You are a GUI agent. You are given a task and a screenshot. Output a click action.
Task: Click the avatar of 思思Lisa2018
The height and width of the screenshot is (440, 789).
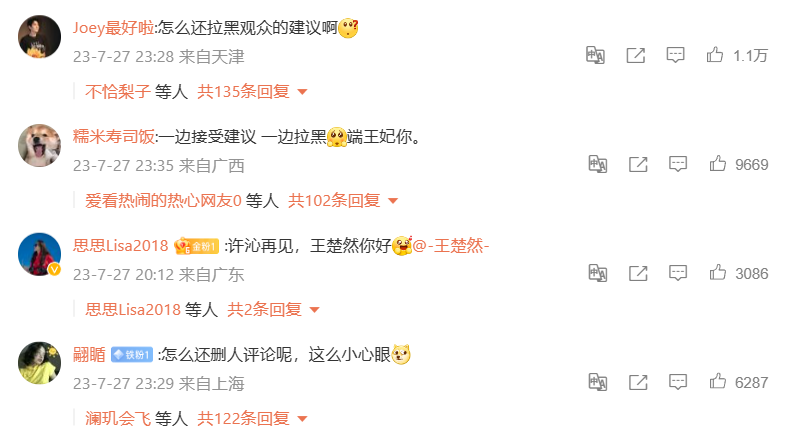pyautogui.click(x=39, y=254)
